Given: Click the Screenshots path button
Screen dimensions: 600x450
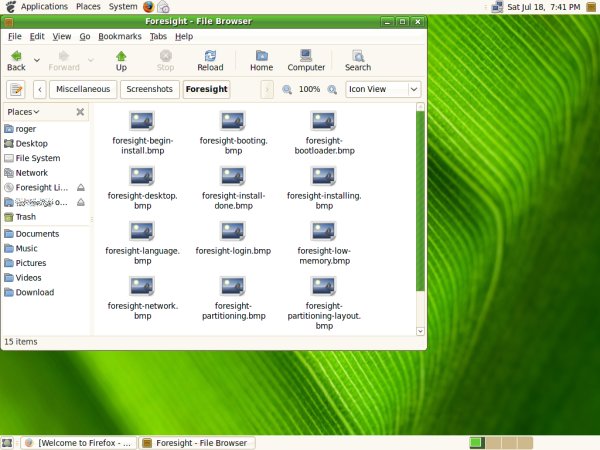Looking at the screenshot, I should [149, 89].
